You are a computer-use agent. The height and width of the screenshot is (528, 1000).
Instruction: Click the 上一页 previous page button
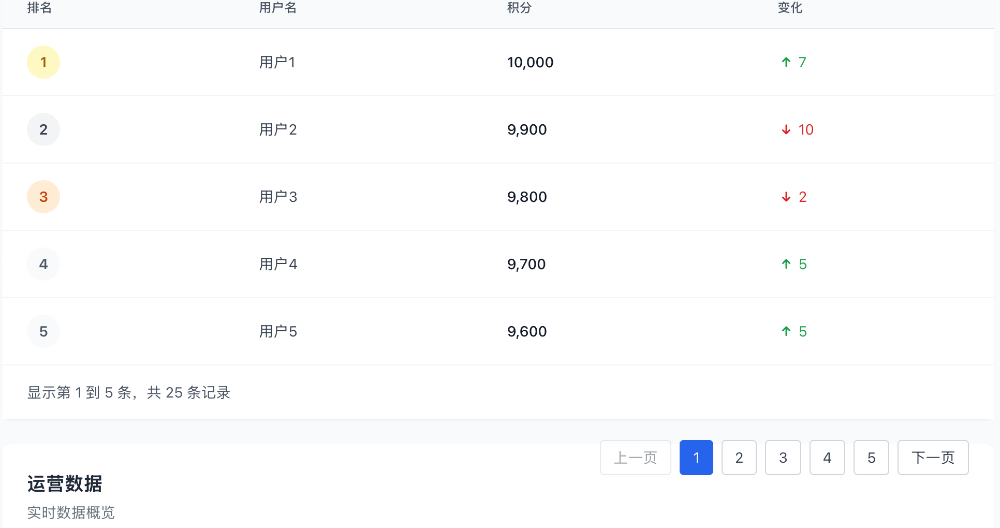click(x=635, y=458)
